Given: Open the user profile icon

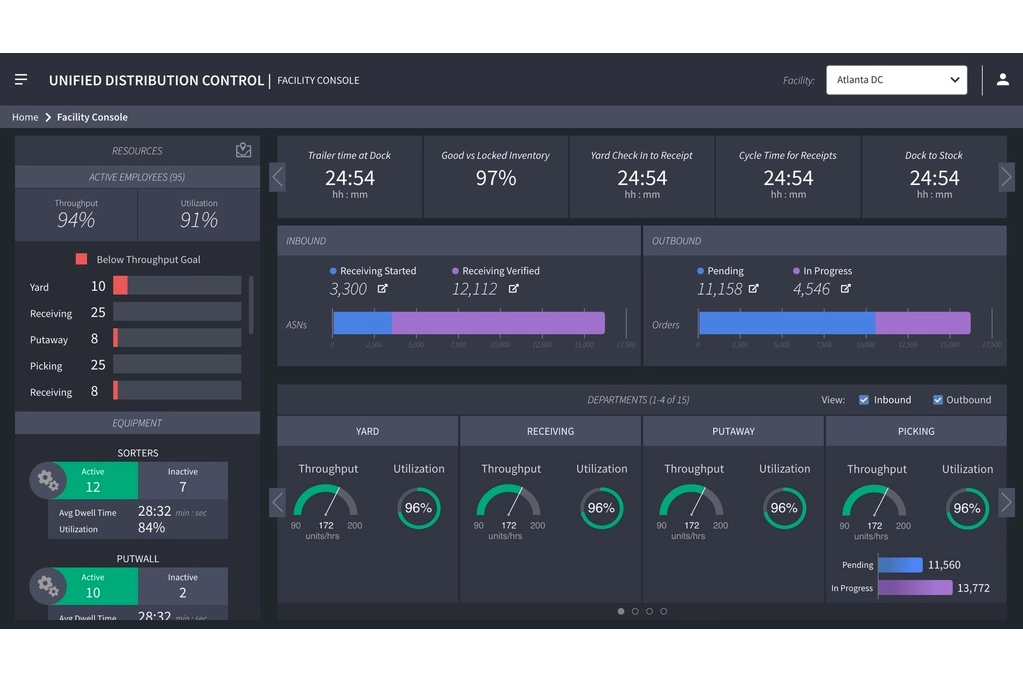Looking at the screenshot, I should point(1003,80).
